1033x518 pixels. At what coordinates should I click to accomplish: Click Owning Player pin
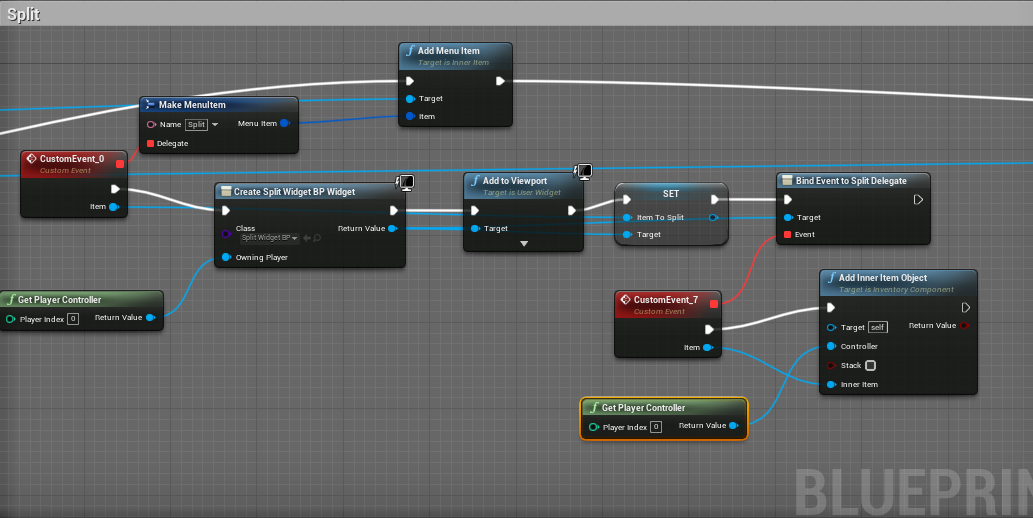226,257
